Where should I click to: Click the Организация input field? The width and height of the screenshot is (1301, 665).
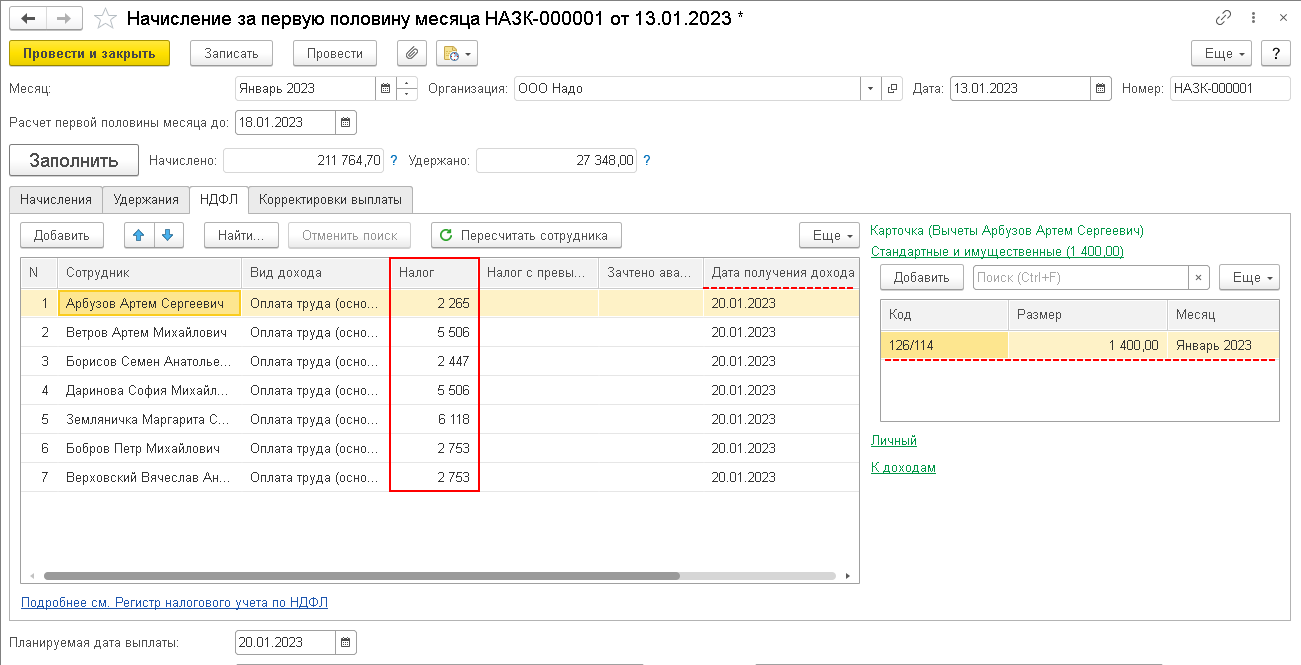point(688,88)
